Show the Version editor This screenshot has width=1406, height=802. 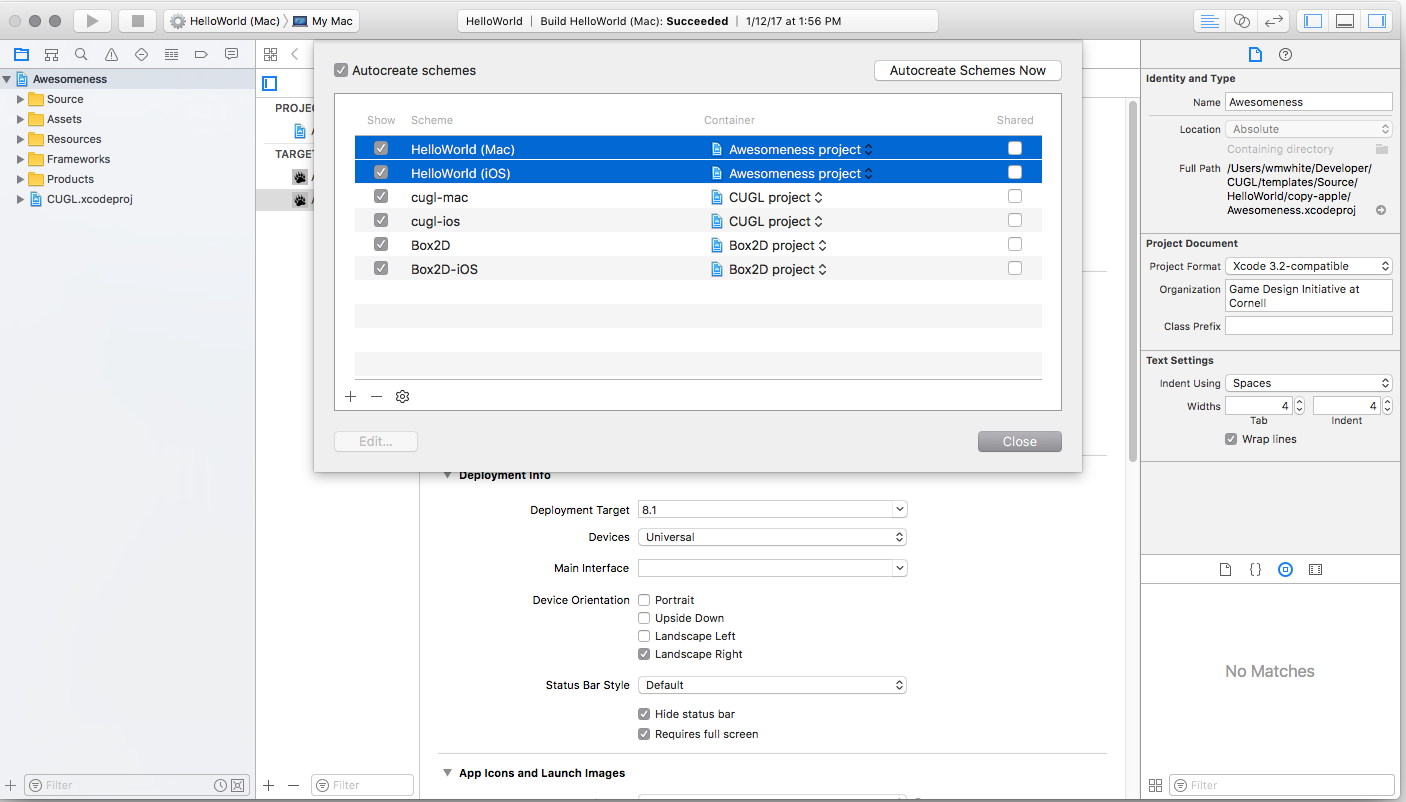tap(1273, 21)
